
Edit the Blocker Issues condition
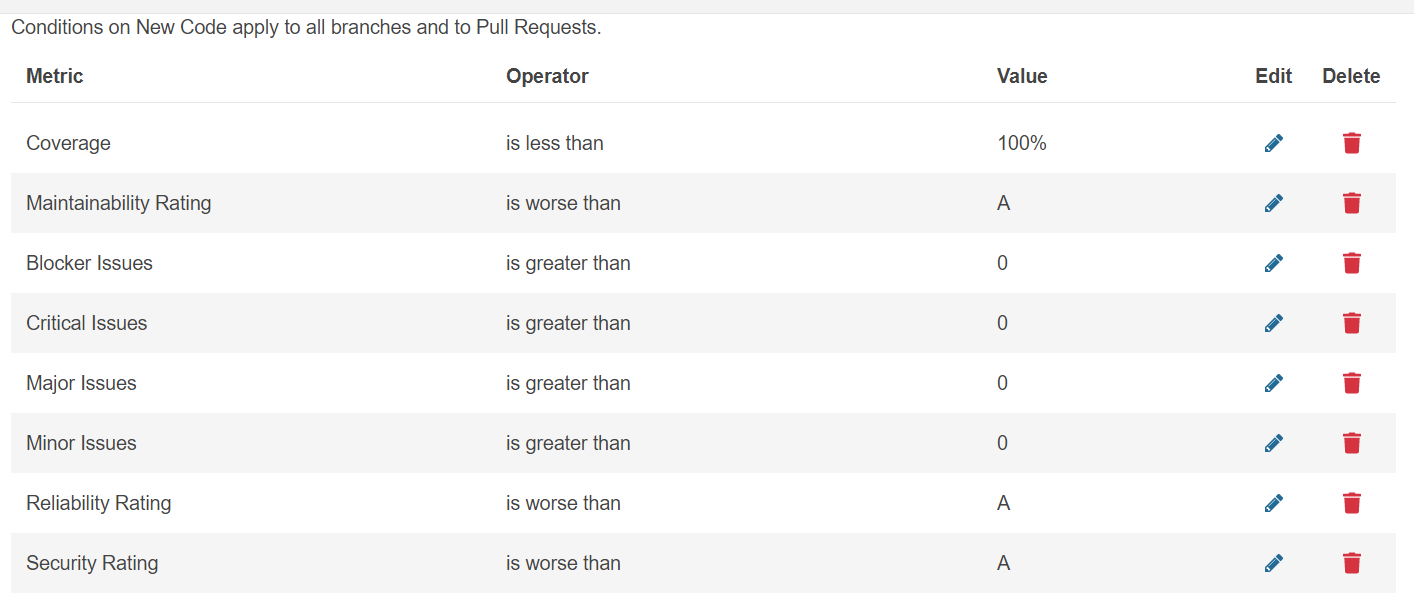pos(1273,263)
